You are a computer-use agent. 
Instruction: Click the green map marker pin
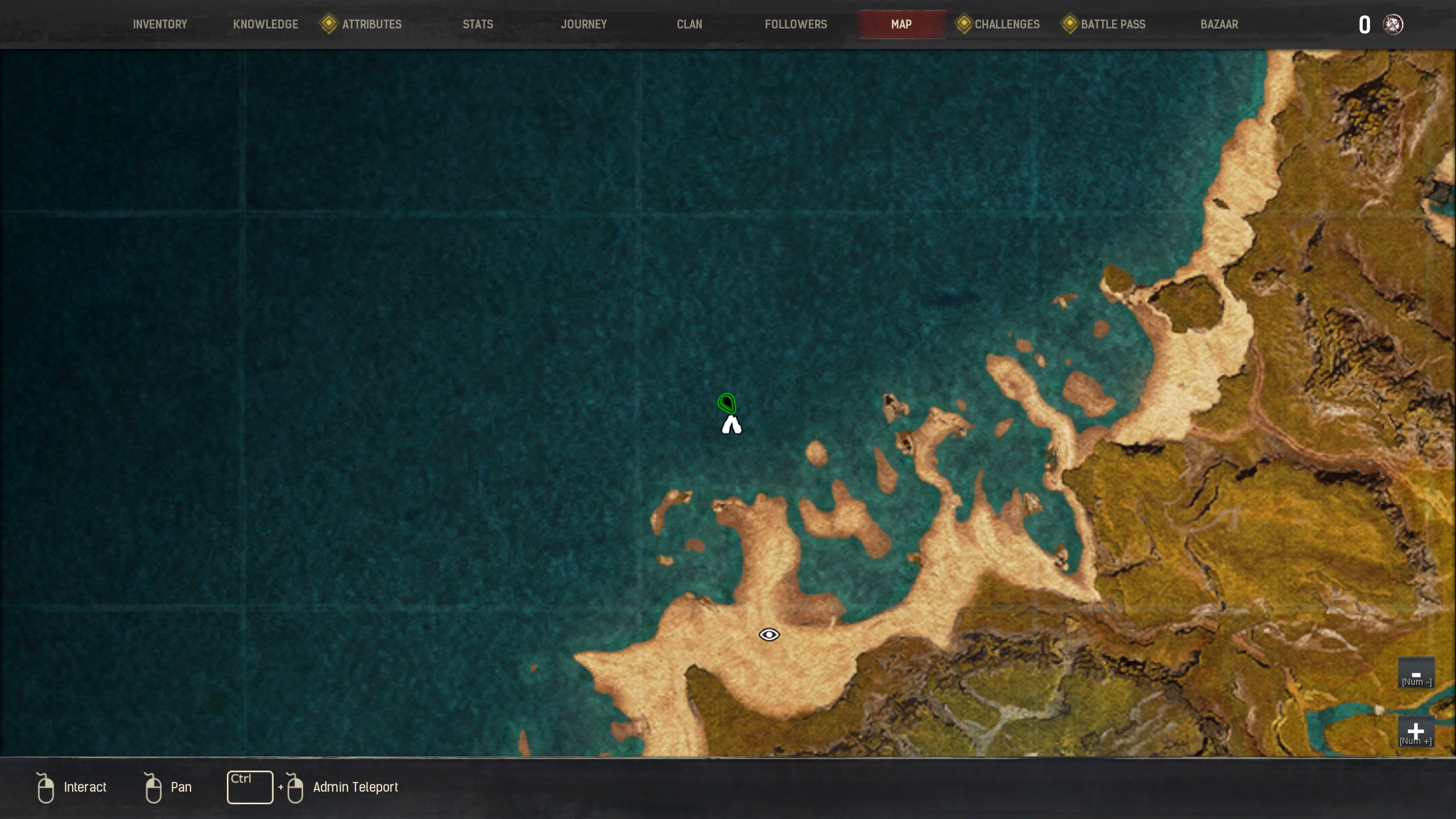point(727,403)
